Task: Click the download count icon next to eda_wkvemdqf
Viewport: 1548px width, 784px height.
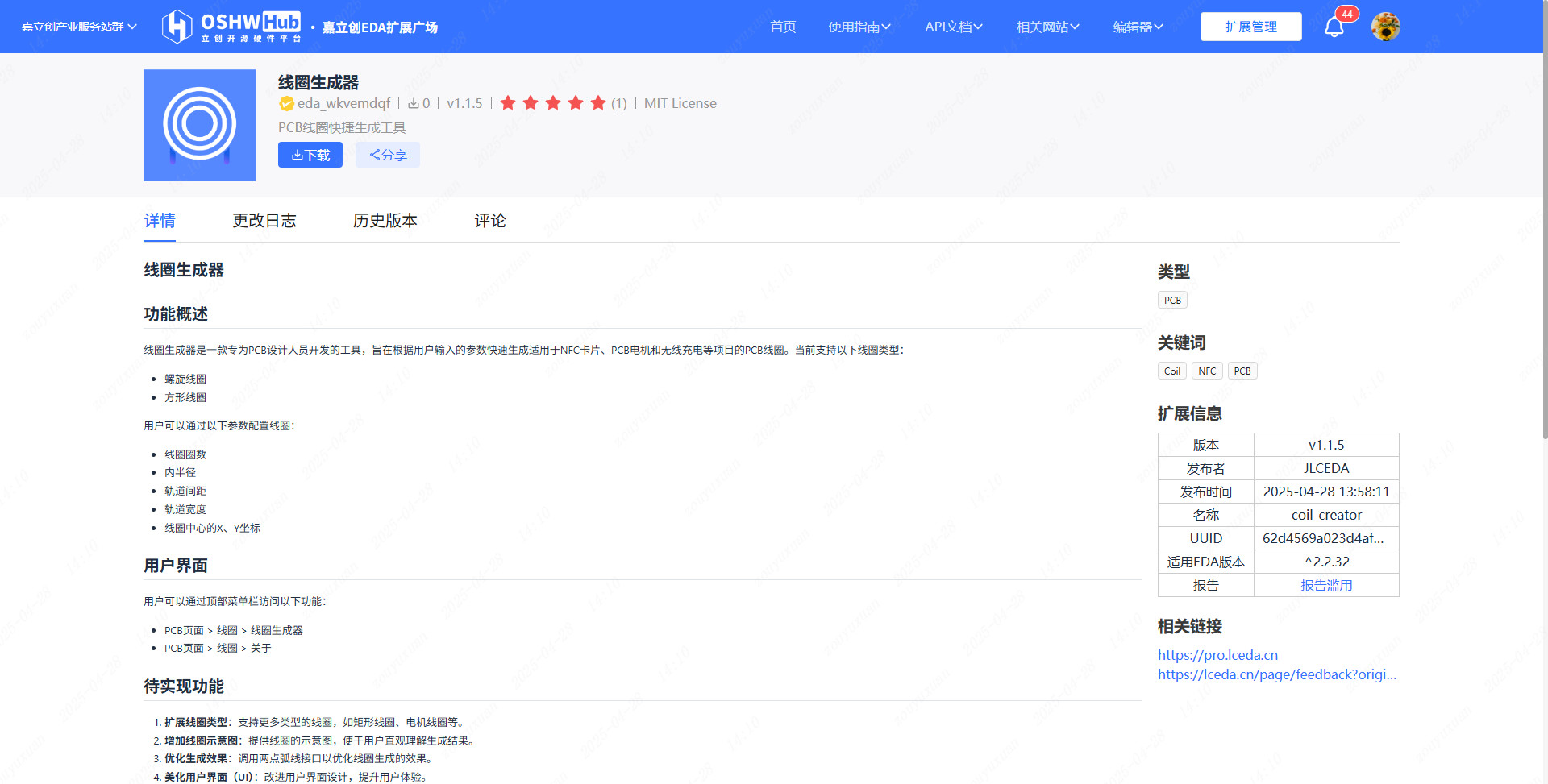Action: pos(414,103)
